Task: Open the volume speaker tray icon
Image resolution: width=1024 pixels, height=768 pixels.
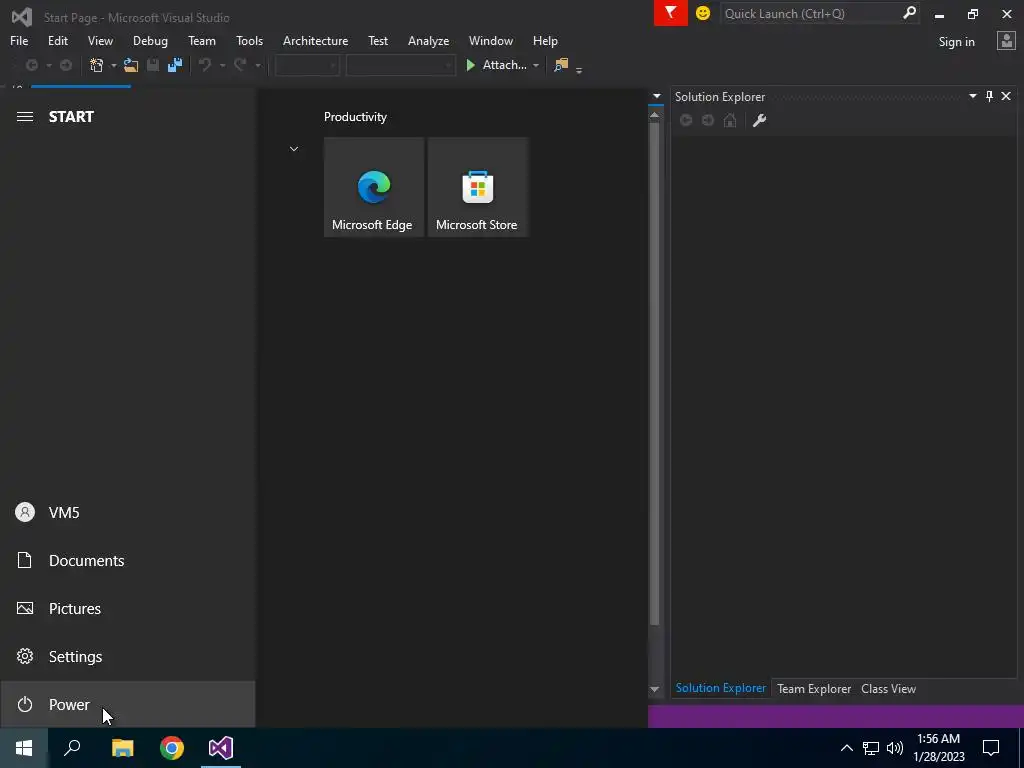Action: coord(895,748)
